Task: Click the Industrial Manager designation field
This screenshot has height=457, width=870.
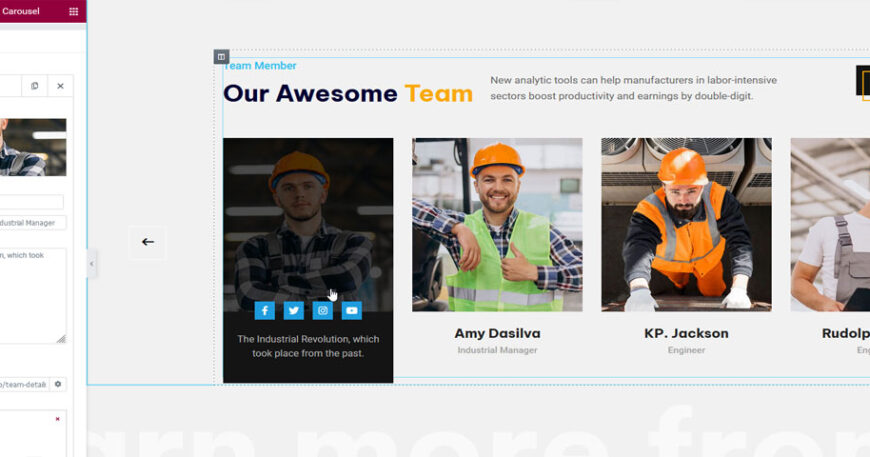Action: [32, 223]
